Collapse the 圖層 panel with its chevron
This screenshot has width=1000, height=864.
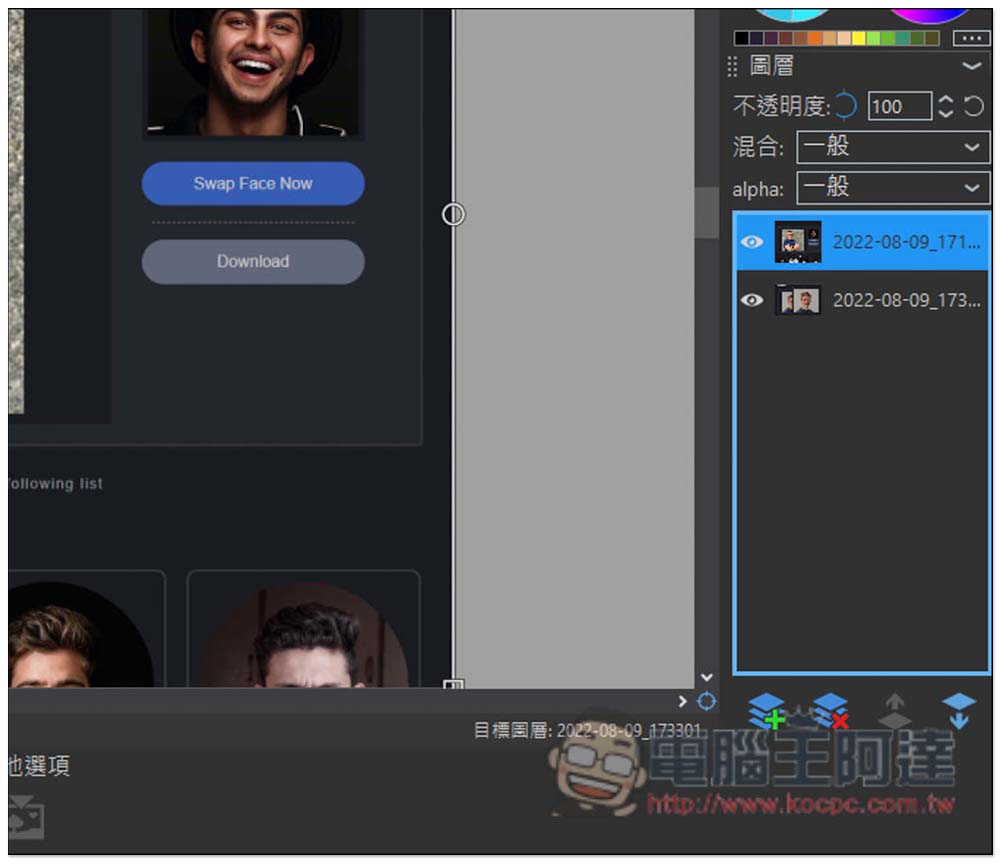coord(971,67)
